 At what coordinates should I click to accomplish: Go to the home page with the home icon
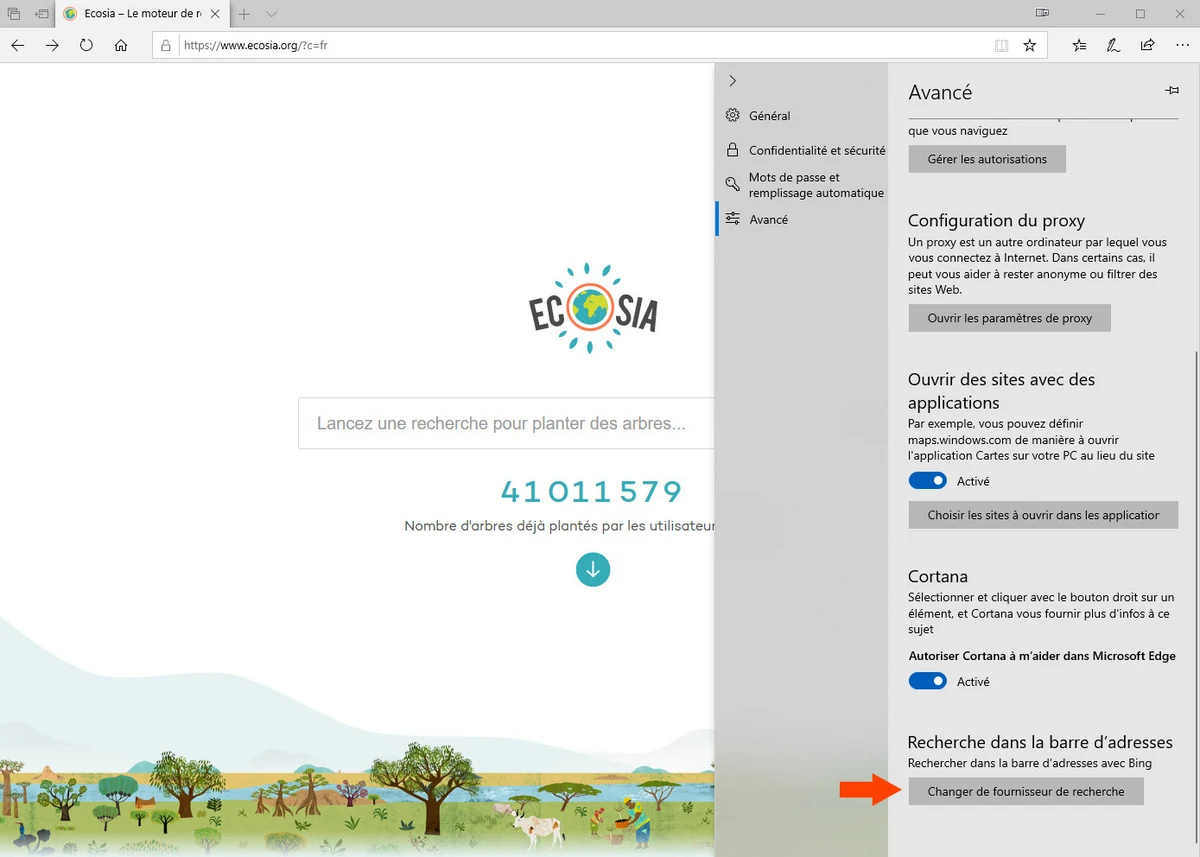[120, 44]
